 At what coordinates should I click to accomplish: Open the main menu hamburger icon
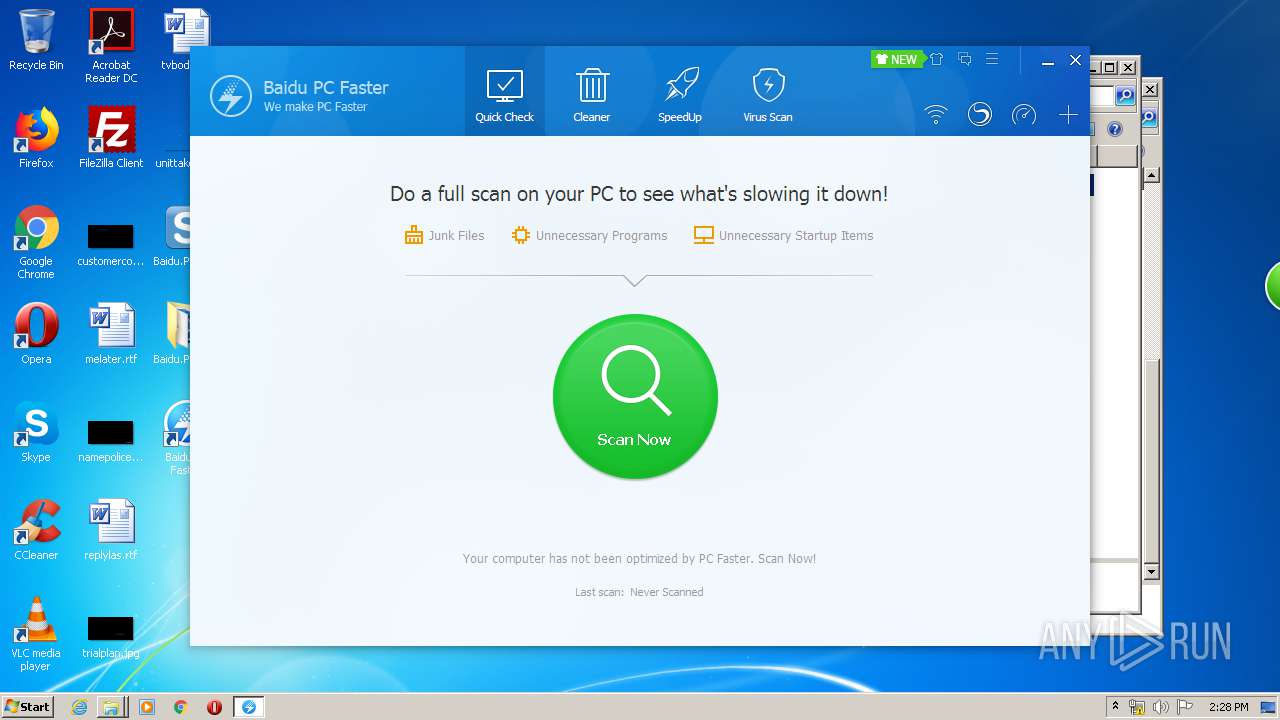(992, 59)
